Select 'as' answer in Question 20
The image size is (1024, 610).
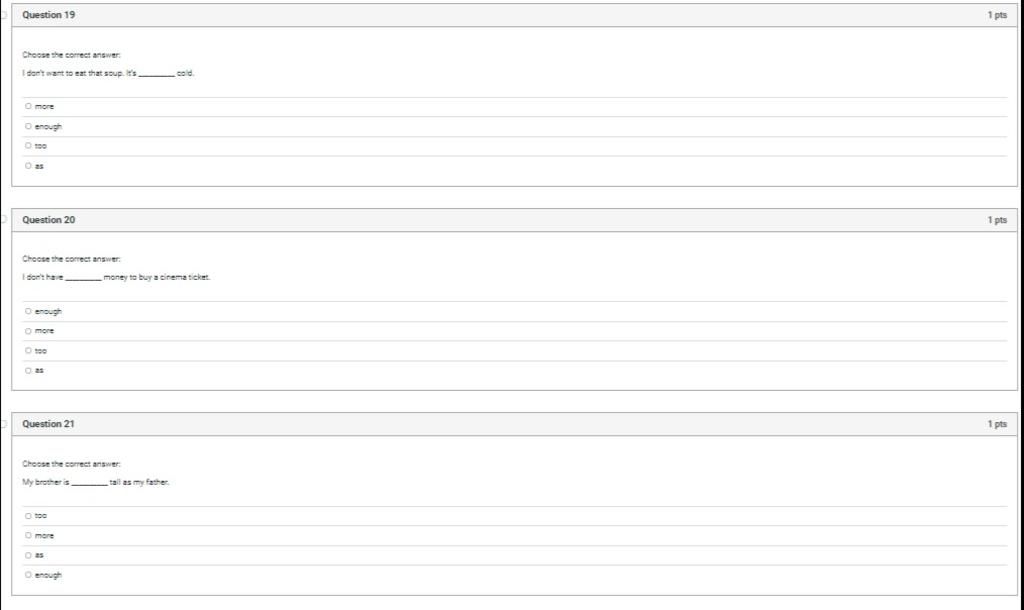(28, 370)
